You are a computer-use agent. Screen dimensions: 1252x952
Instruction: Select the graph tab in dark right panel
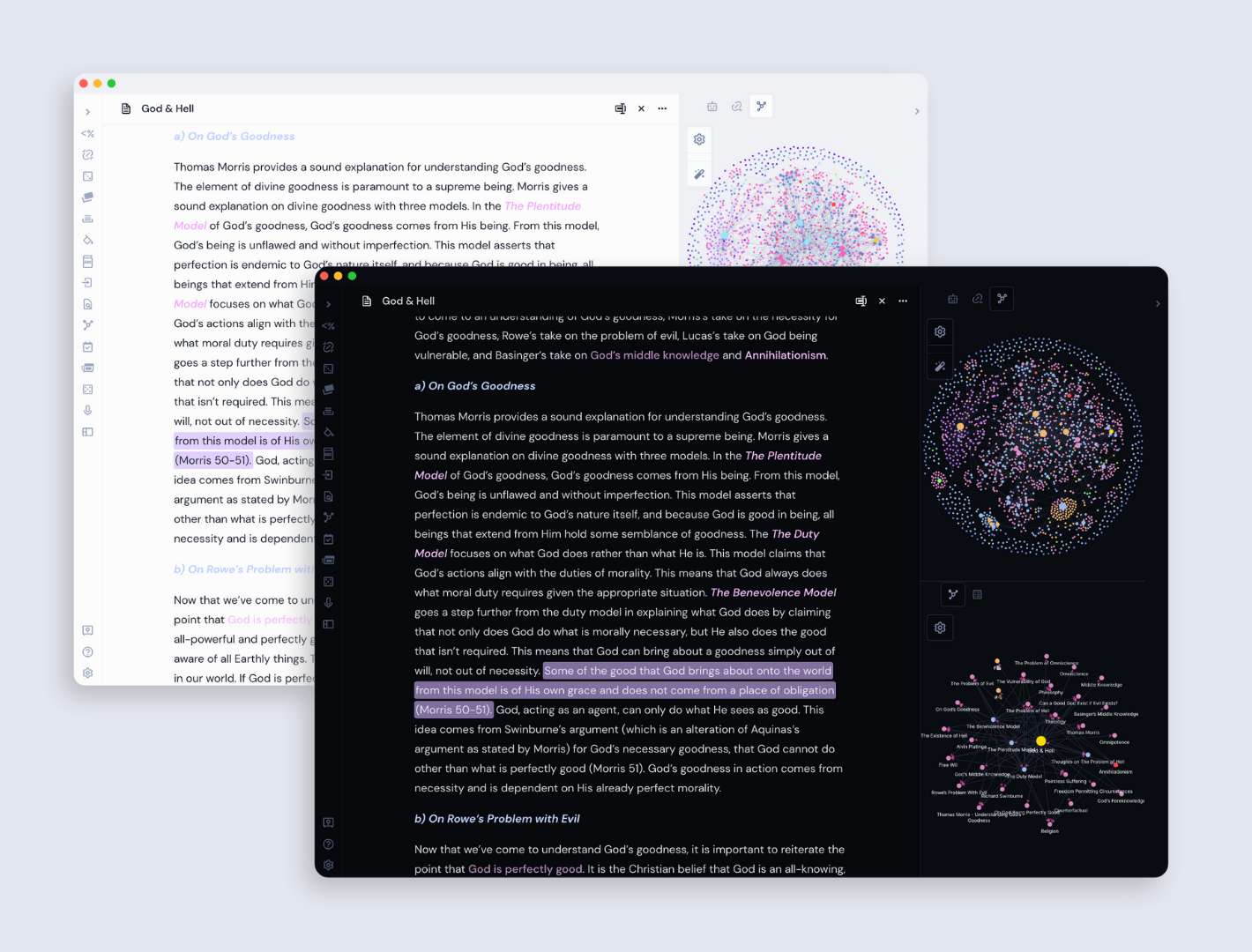(1002, 300)
